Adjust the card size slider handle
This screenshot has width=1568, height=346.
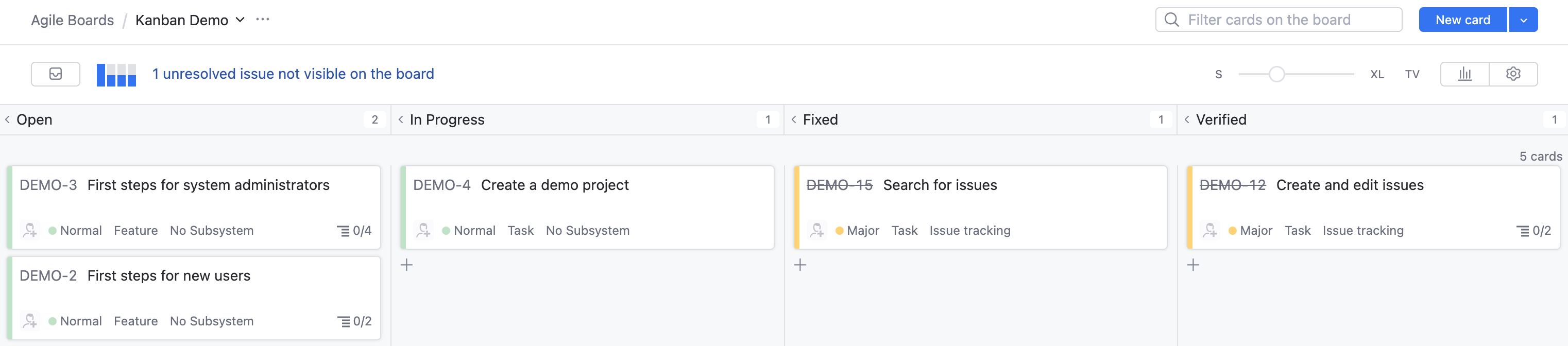(x=1276, y=74)
